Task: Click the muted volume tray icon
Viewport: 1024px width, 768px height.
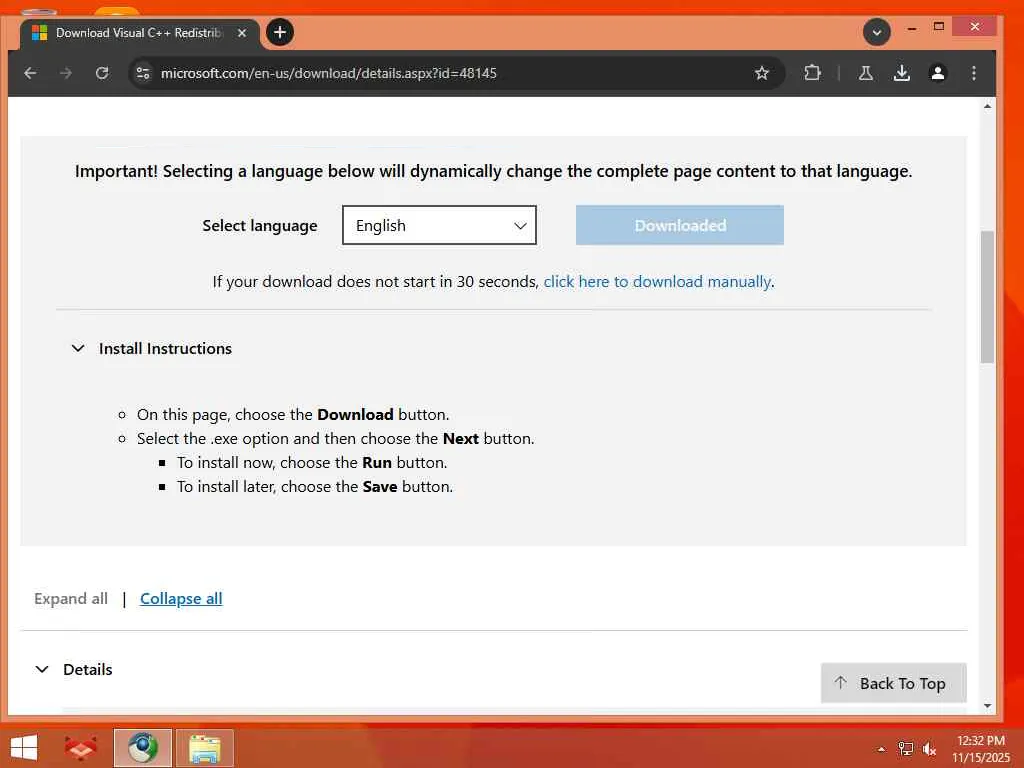Action: pyautogui.click(x=929, y=749)
